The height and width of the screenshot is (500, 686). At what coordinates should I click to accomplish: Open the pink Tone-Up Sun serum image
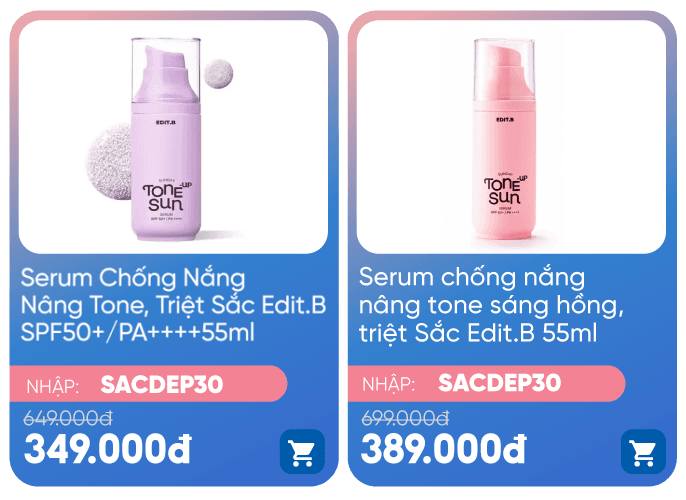[x=511, y=137]
